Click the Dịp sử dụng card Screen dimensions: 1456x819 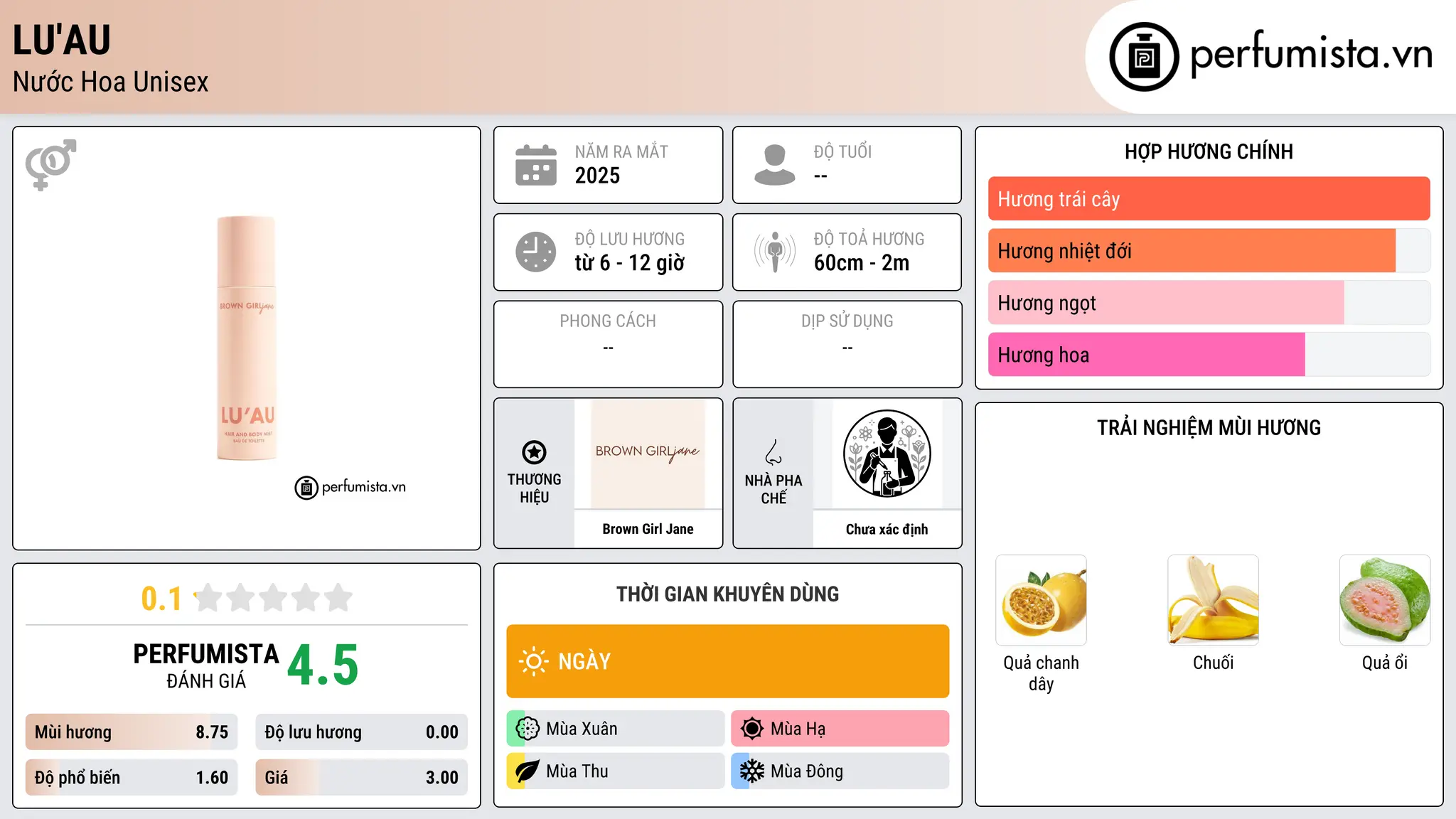(x=847, y=344)
